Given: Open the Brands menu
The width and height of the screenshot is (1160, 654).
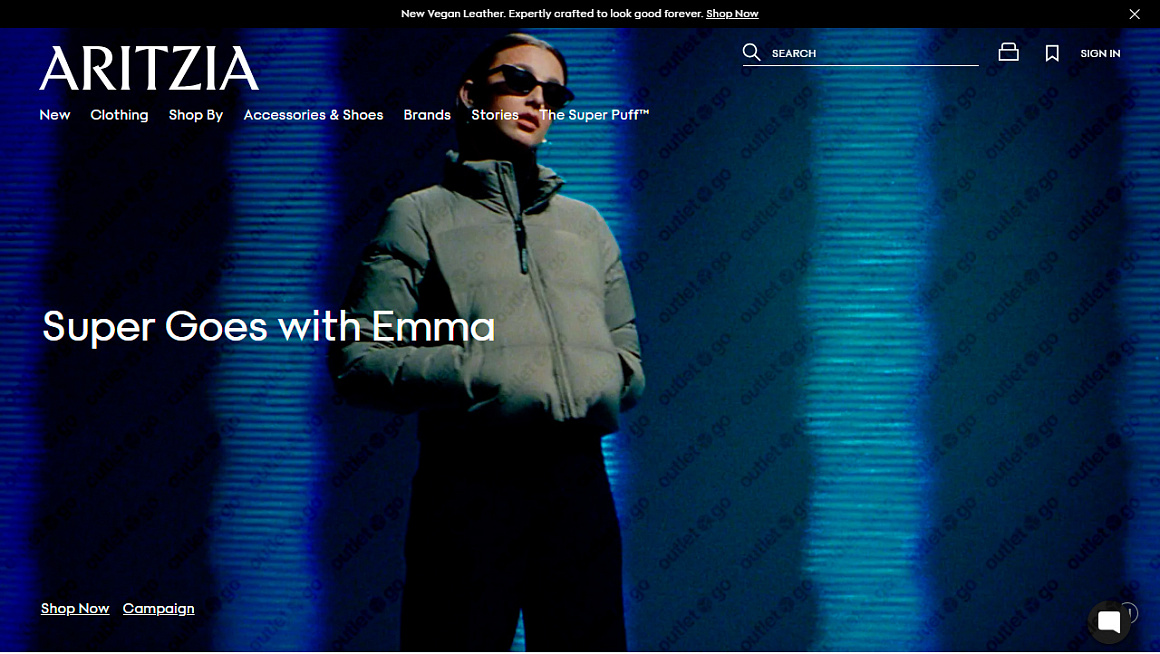Looking at the screenshot, I should tap(427, 115).
